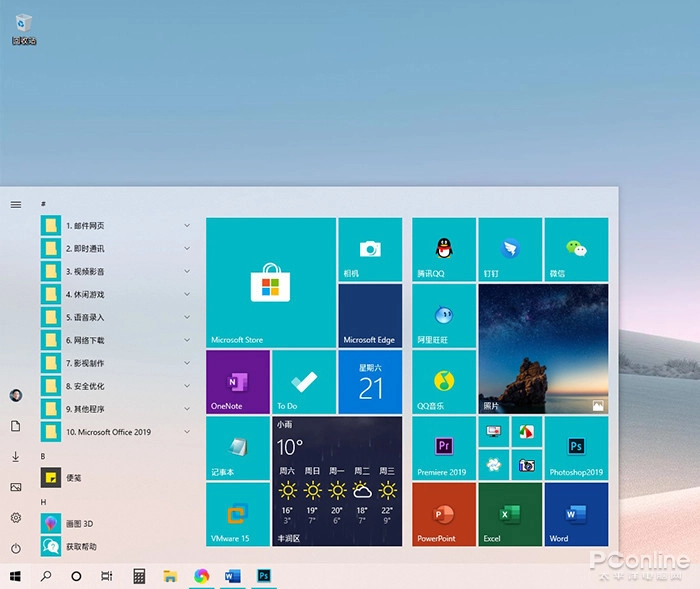This screenshot has height=589, width=700.
Task: Open Downloads from the Start sidebar
Action: click(x=16, y=456)
